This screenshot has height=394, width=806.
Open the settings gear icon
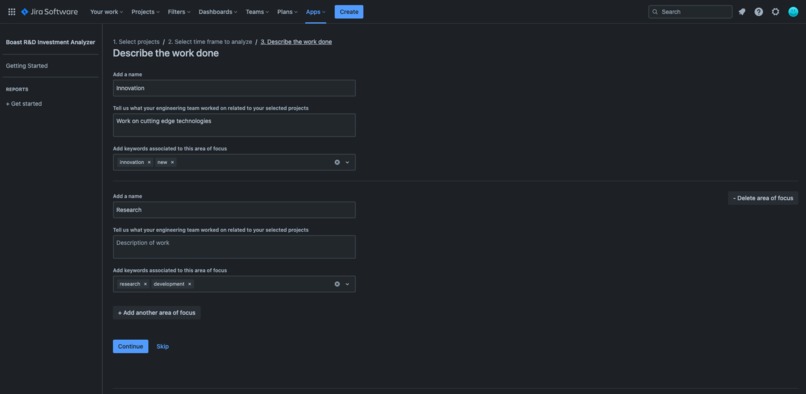[x=776, y=12]
